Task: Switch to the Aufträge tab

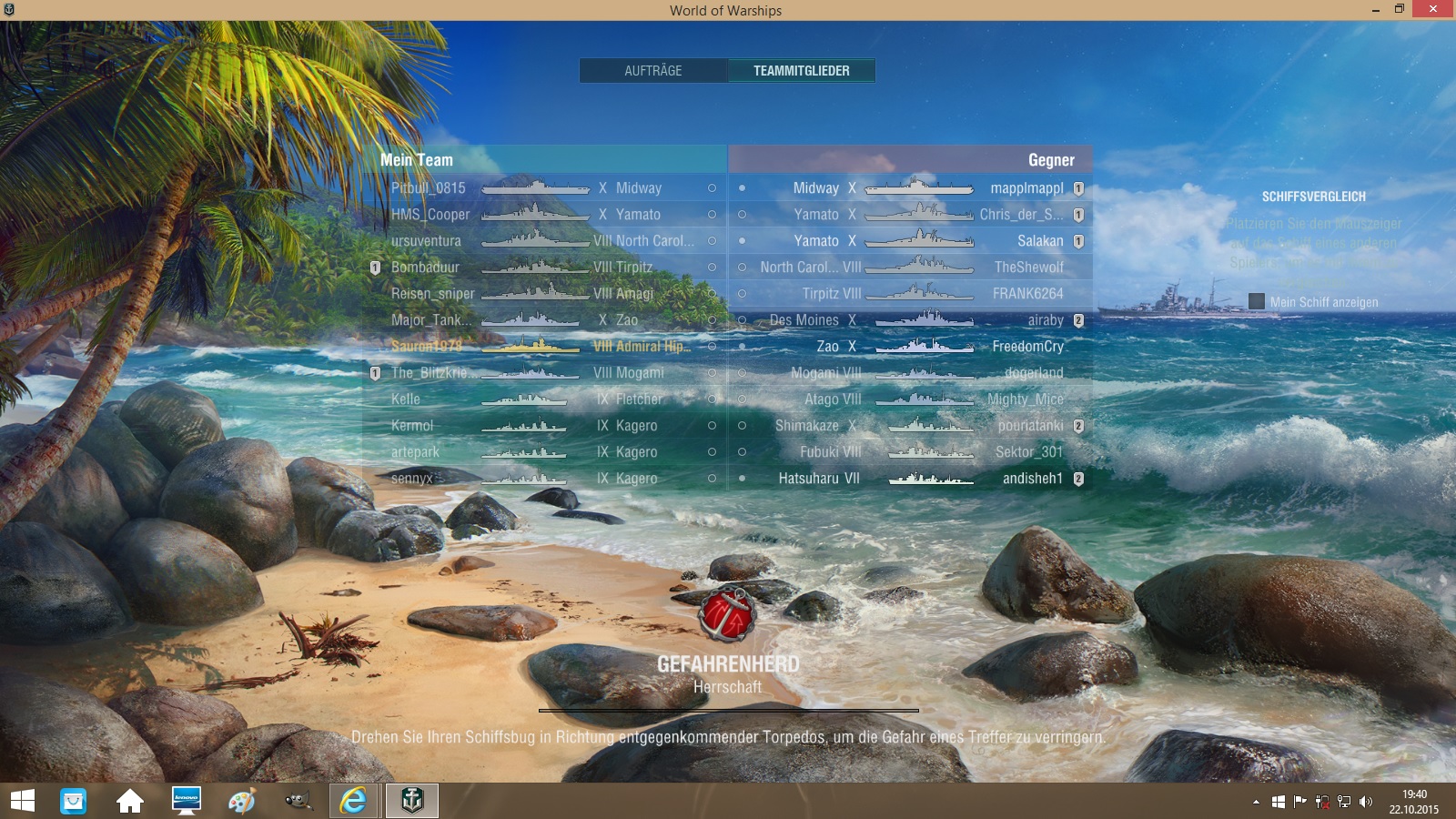Action: [x=652, y=71]
